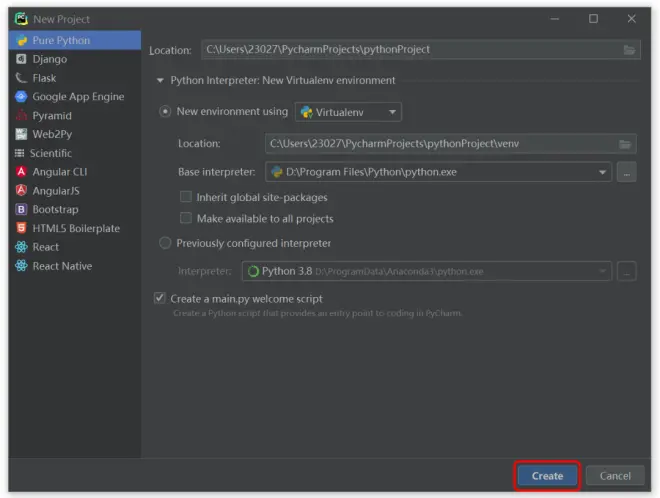The height and width of the screenshot is (498, 660).
Task: Choose the Flask project icon
Action: click(21, 78)
